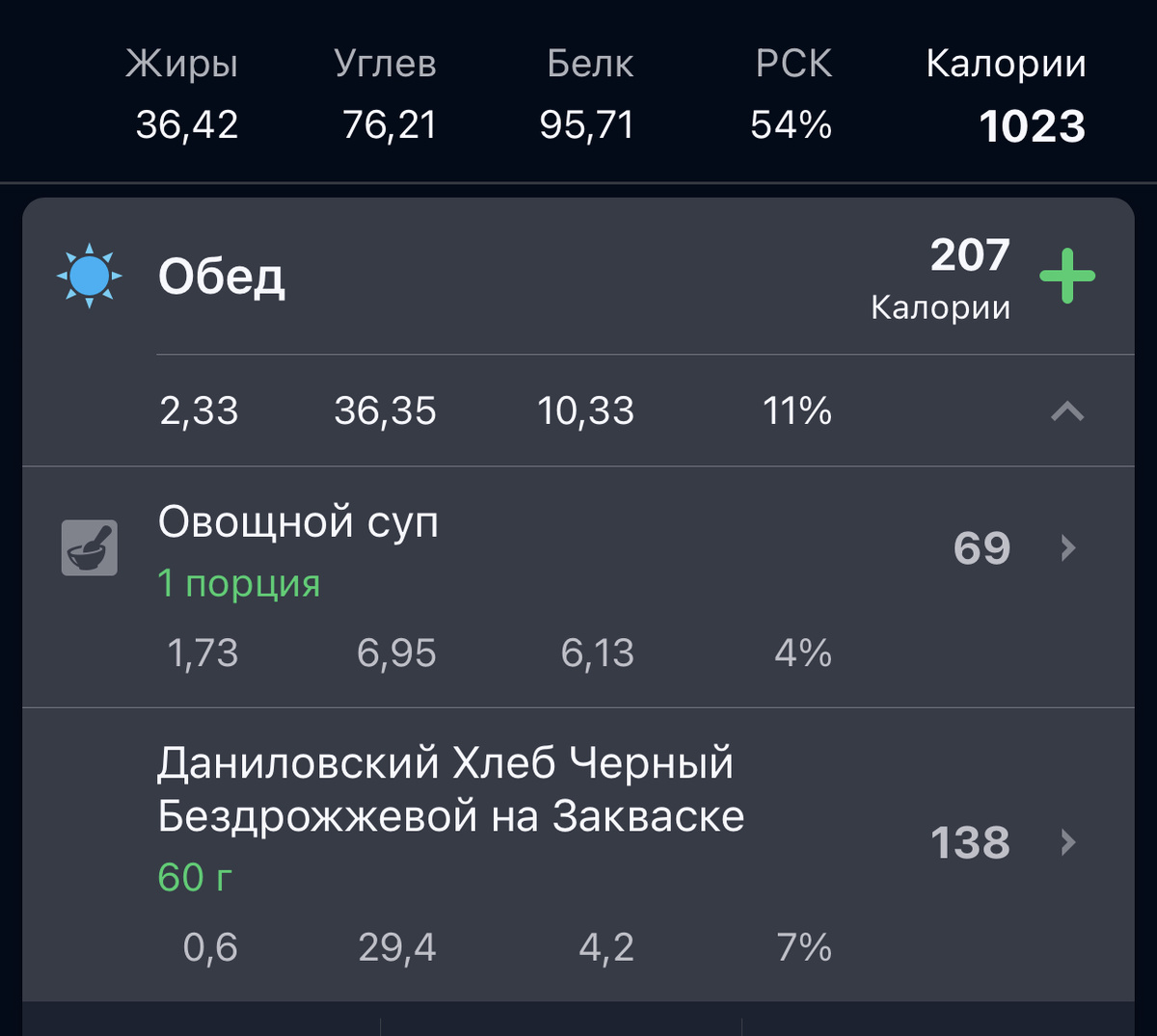Expand Овощной суп entry details
1157x1036 pixels.
[x=299, y=522]
